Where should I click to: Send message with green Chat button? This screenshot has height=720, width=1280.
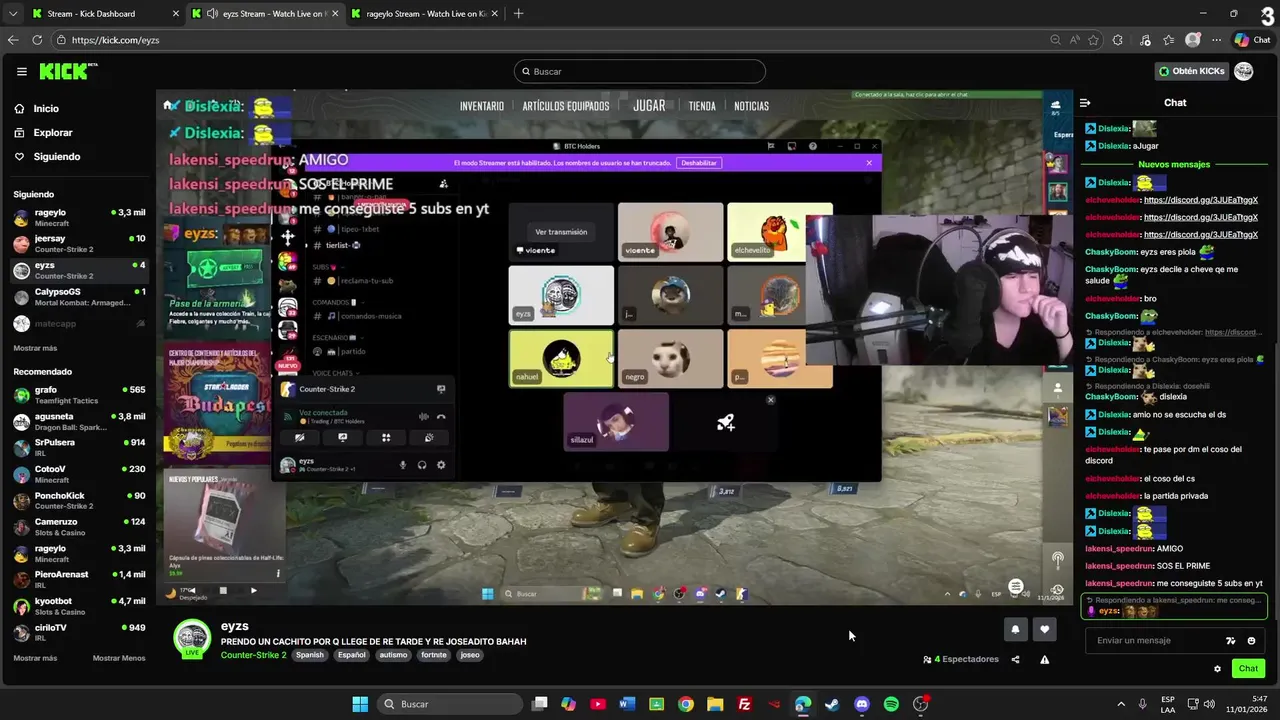tap(1248, 669)
